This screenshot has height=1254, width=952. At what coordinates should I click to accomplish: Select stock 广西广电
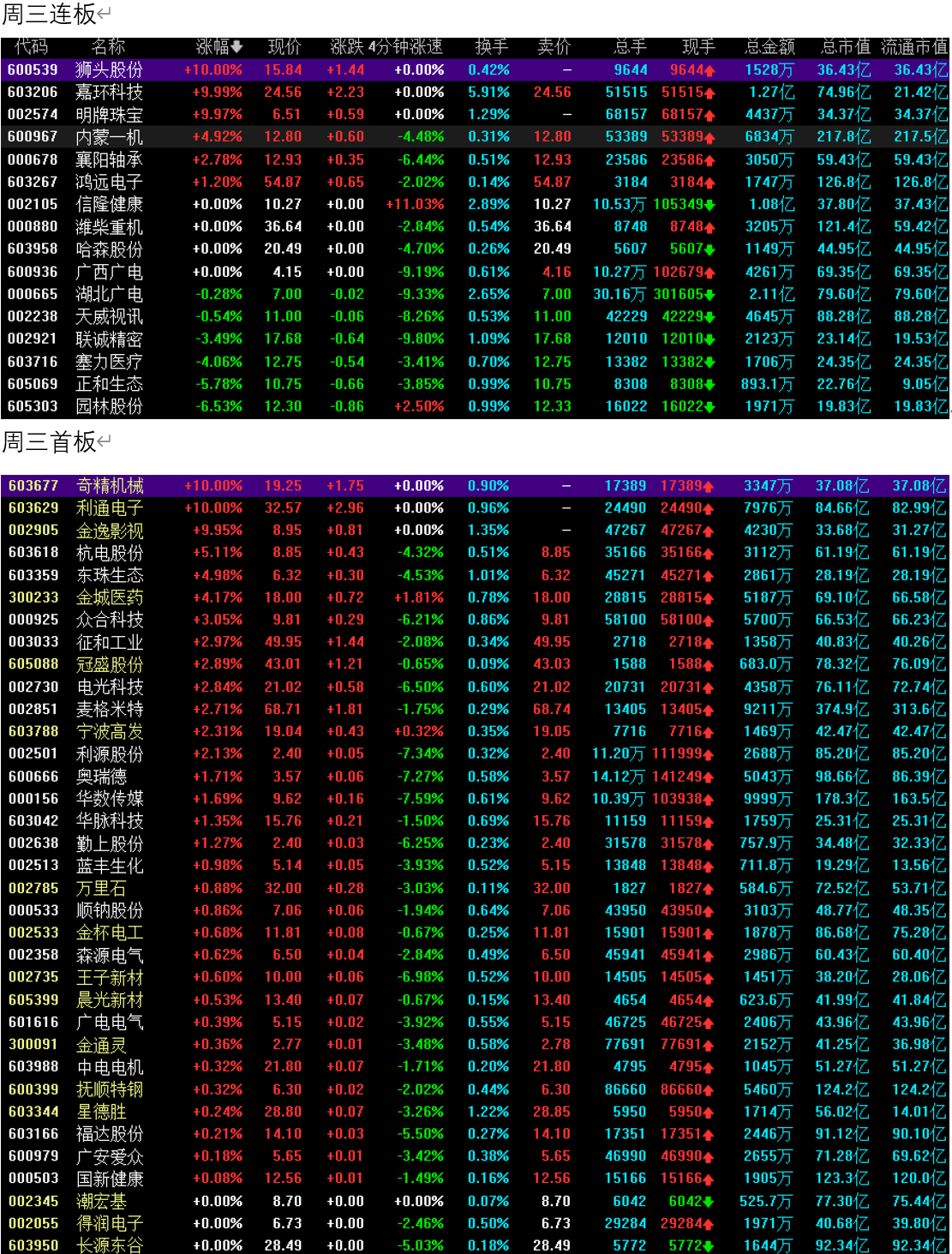[x=109, y=272]
